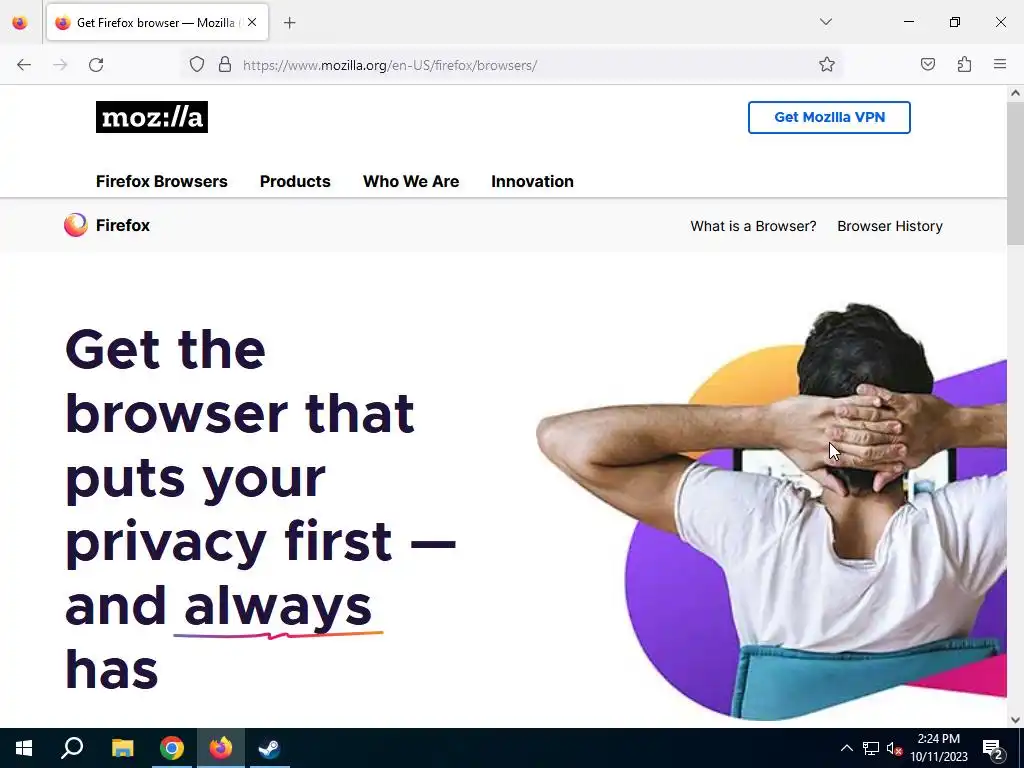1024x768 pixels.
Task: Open network status tray icon
Action: [x=871, y=748]
